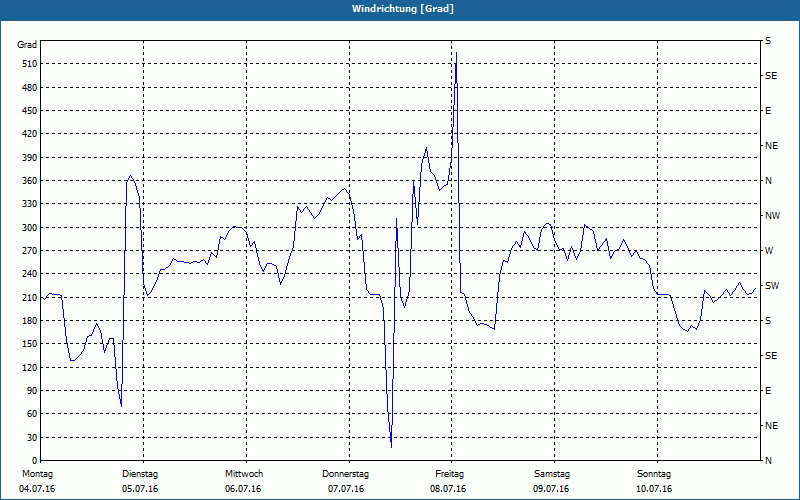Click the 510 value on the left axis
Screen dimensions: 800x500
30,64
